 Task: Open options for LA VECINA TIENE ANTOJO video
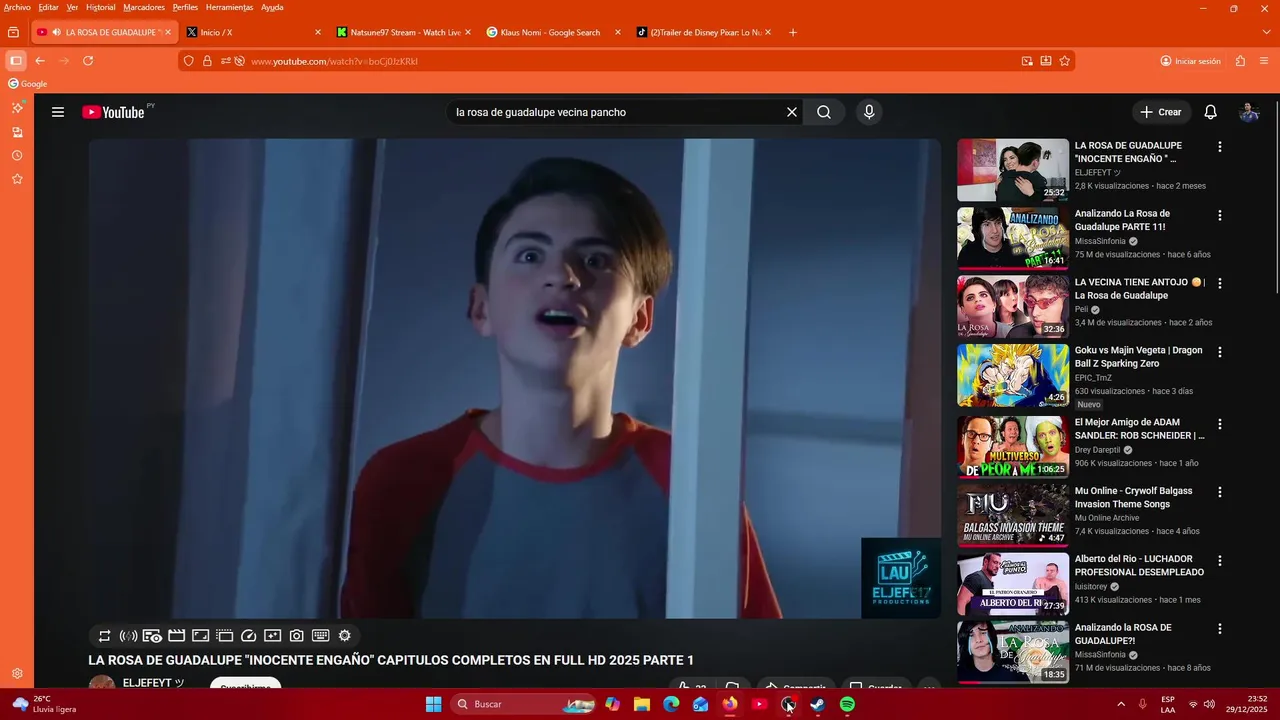1219,283
